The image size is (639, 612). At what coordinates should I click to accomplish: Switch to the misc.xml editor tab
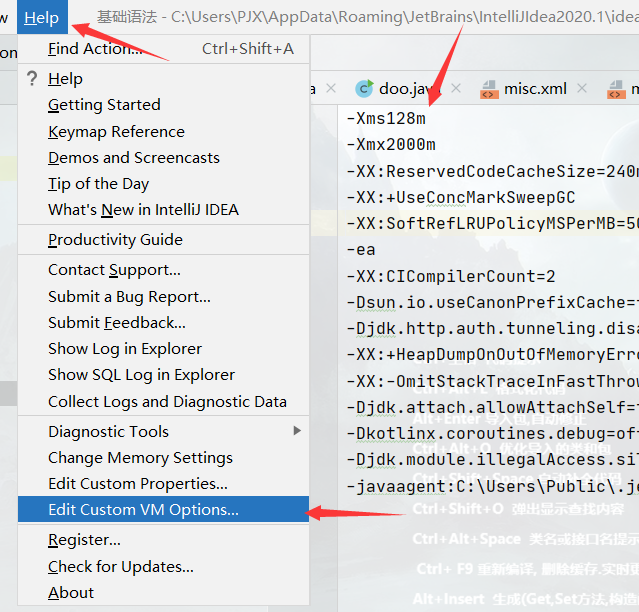[x=535, y=88]
